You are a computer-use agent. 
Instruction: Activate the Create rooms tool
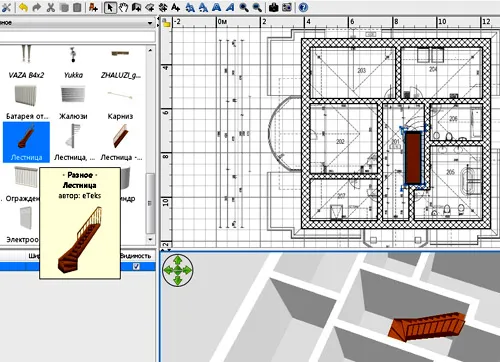150,7
